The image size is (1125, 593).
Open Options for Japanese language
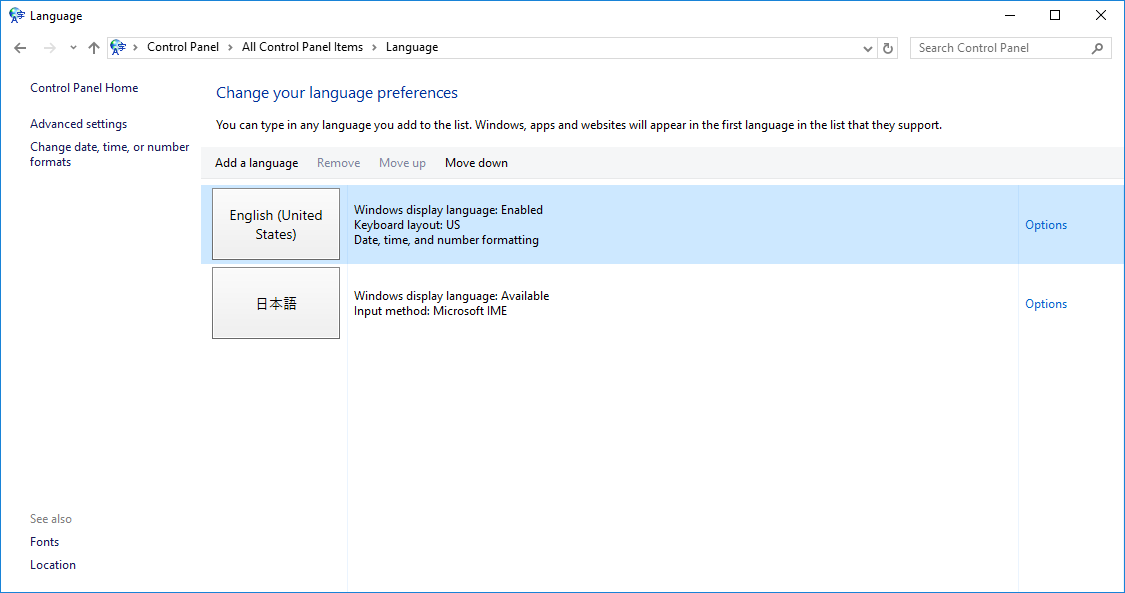pos(1046,304)
